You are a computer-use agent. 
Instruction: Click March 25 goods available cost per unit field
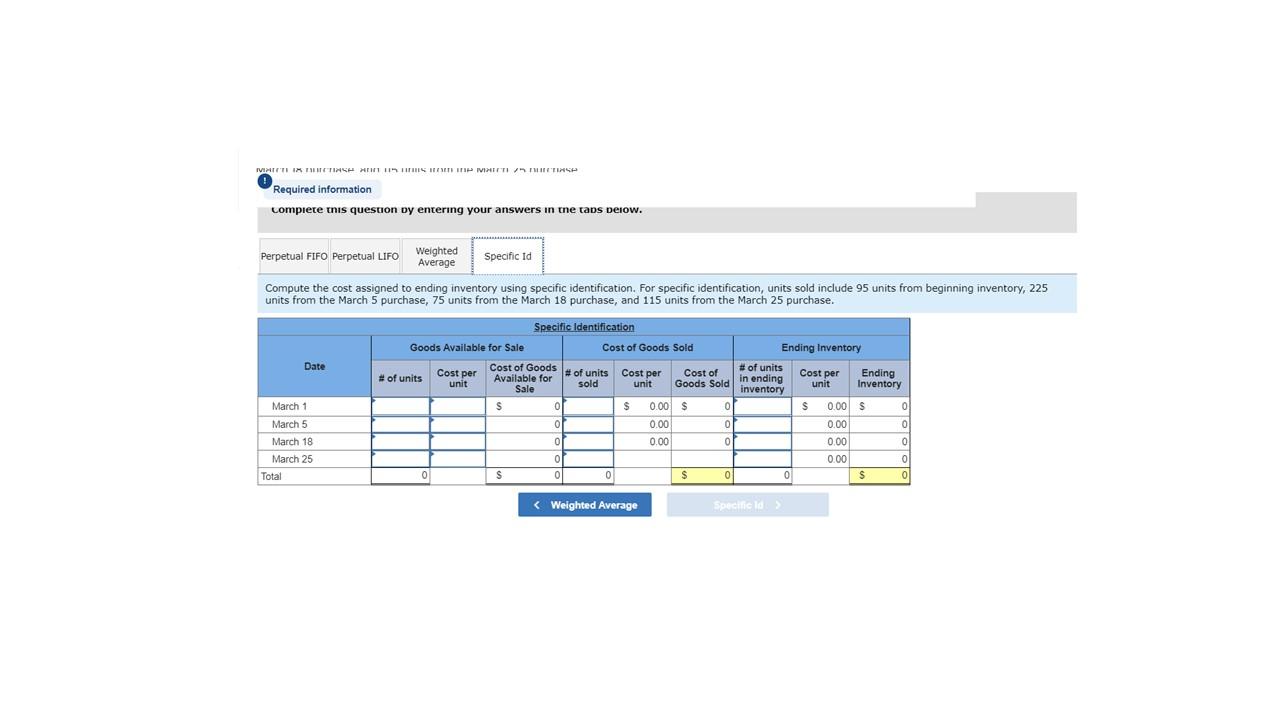pyautogui.click(x=458, y=459)
